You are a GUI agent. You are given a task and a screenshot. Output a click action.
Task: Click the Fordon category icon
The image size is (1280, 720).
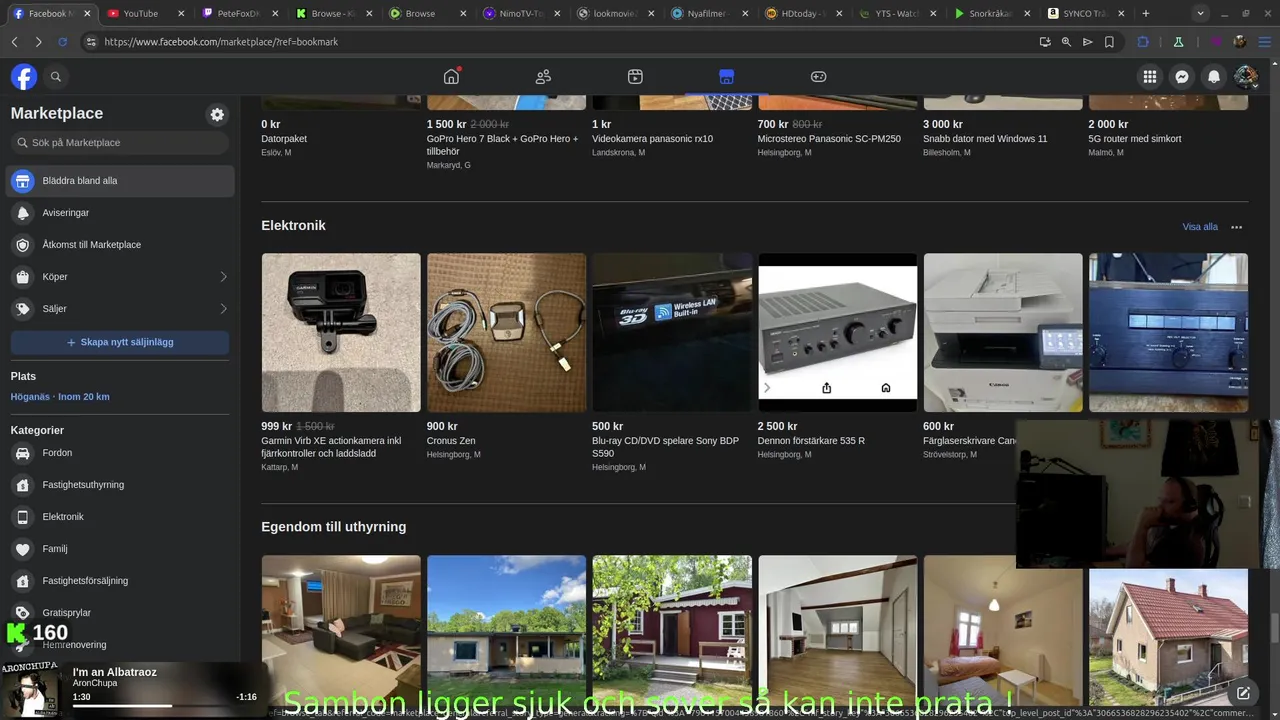click(x=23, y=453)
